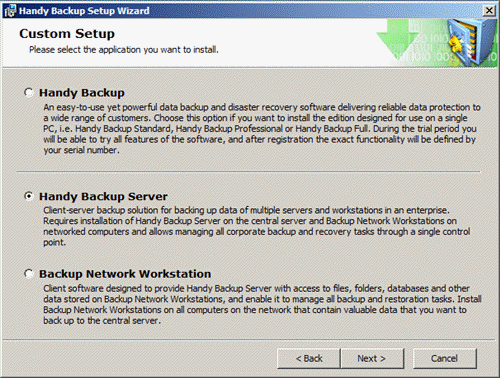The height and width of the screenshot is (378, 500).
Task: Cancel the setup wizard
Action: [445, 358]
